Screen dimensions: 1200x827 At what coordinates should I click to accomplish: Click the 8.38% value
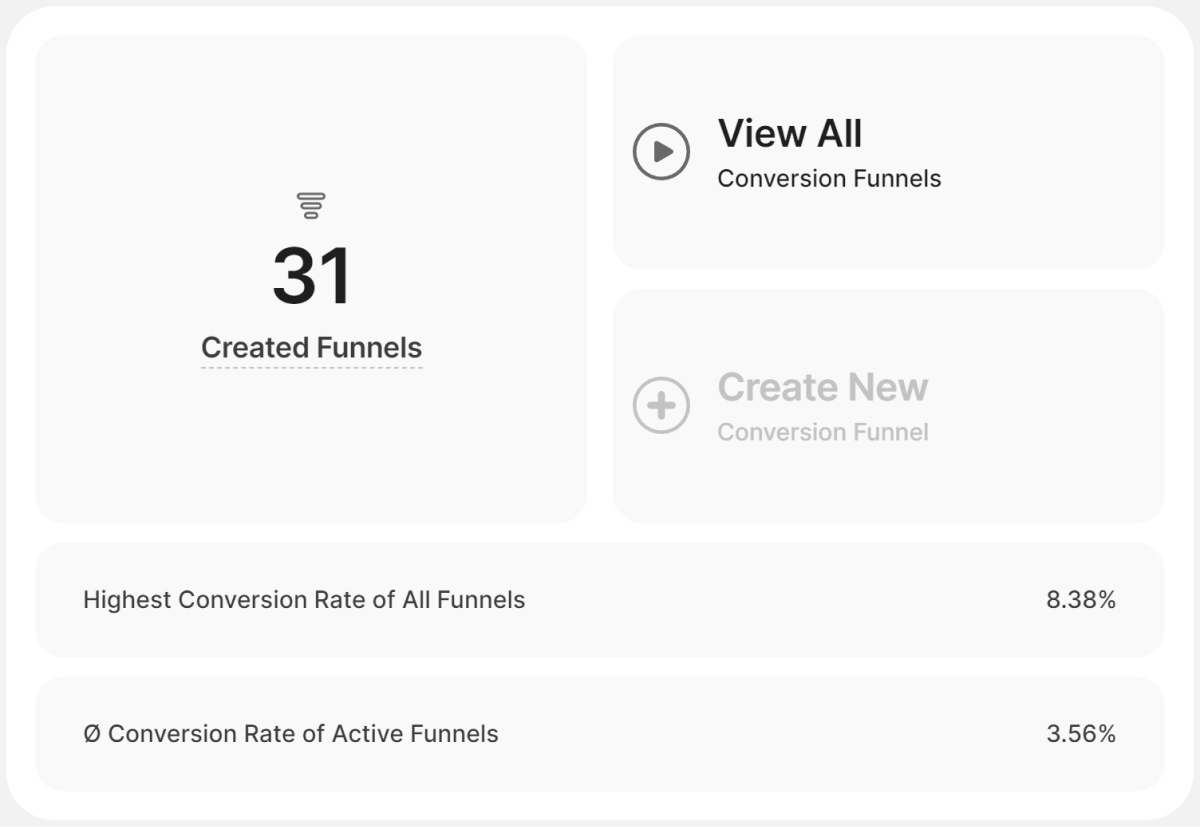point(1080,600)
